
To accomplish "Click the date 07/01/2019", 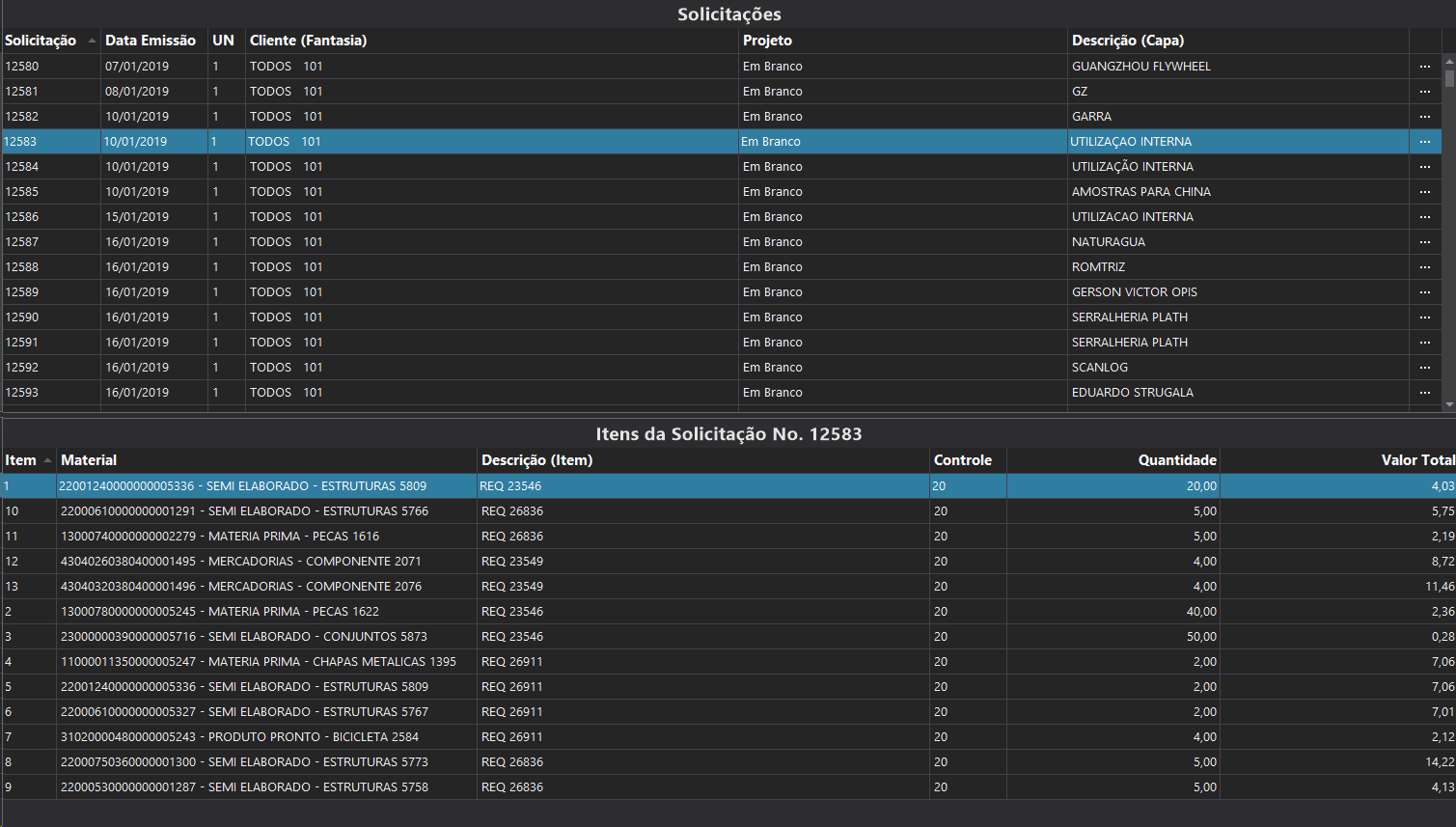I will click(x=137, y=67).
